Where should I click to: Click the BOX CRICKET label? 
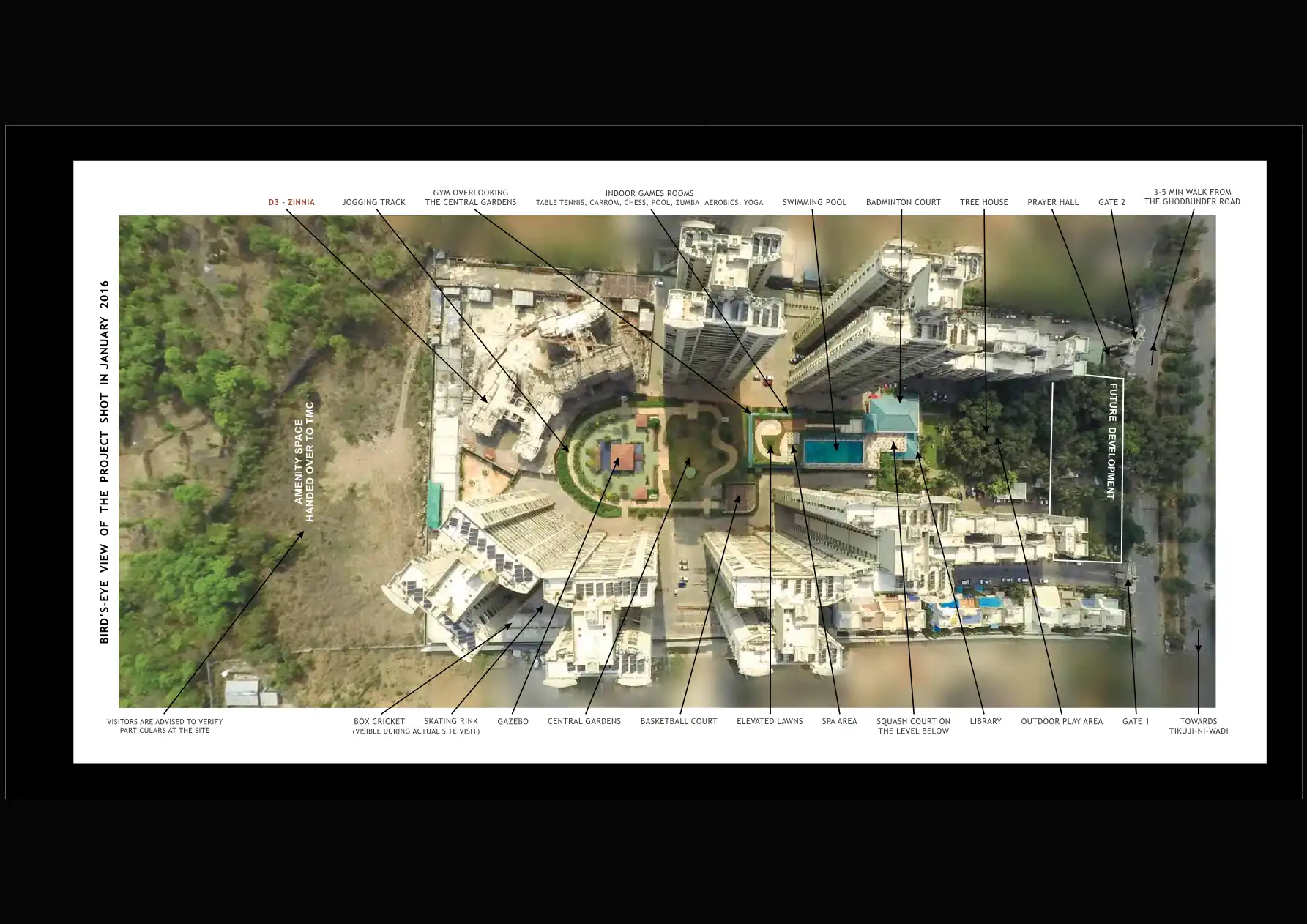[379, 721]
